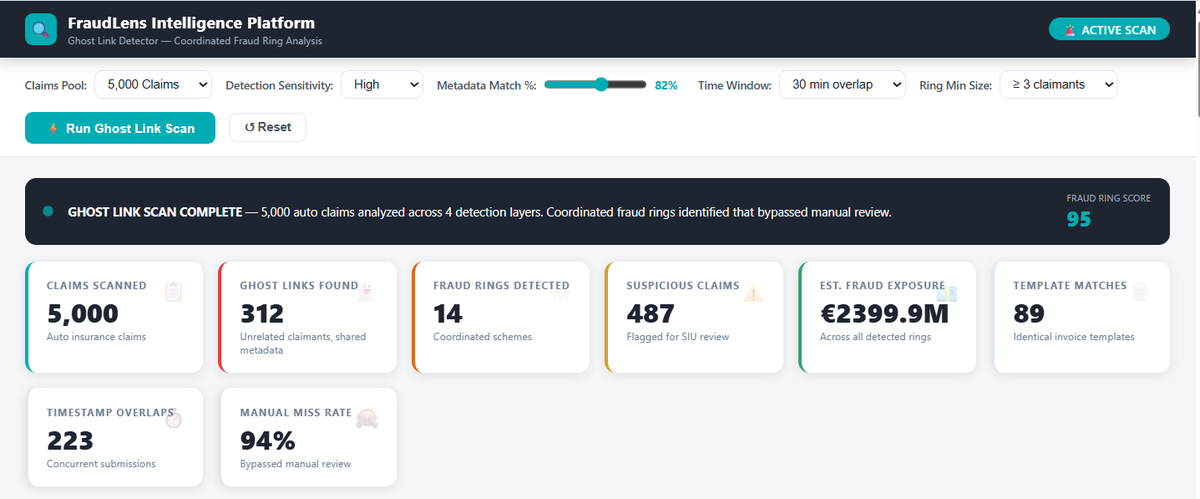Click the Coordinated schemes caption

point(482,337)
